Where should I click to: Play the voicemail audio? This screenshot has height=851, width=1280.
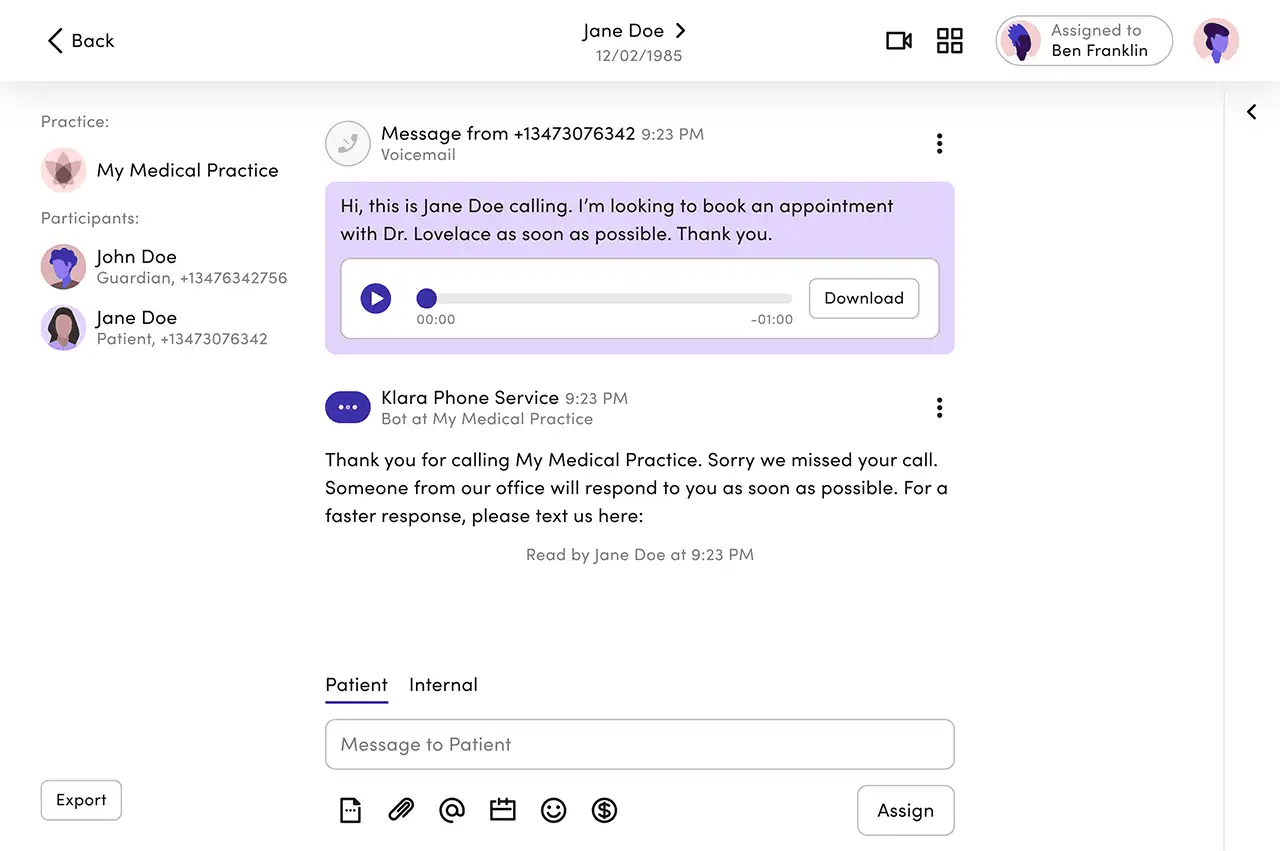tap(376, 298)
